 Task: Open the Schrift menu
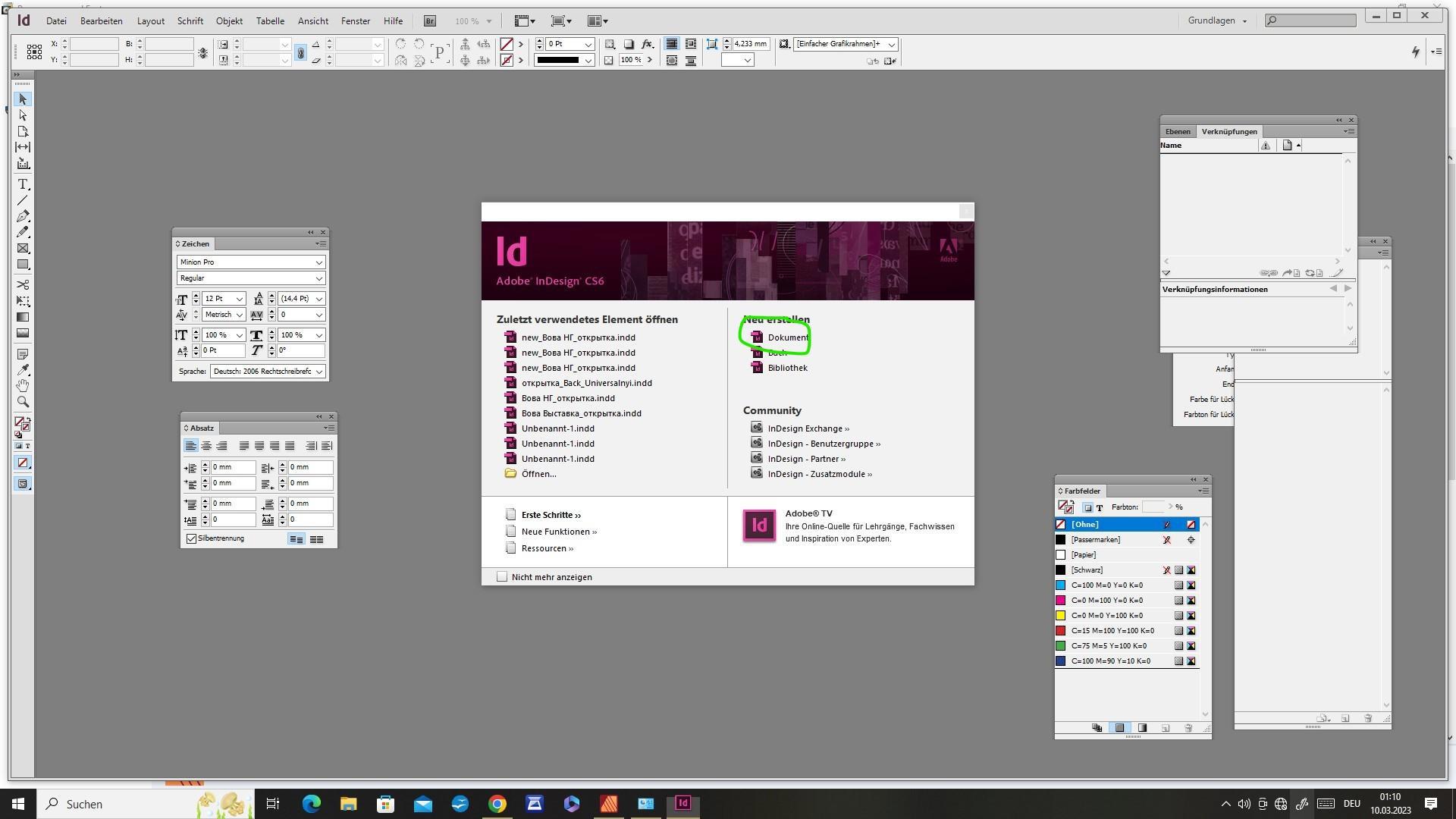190,21
